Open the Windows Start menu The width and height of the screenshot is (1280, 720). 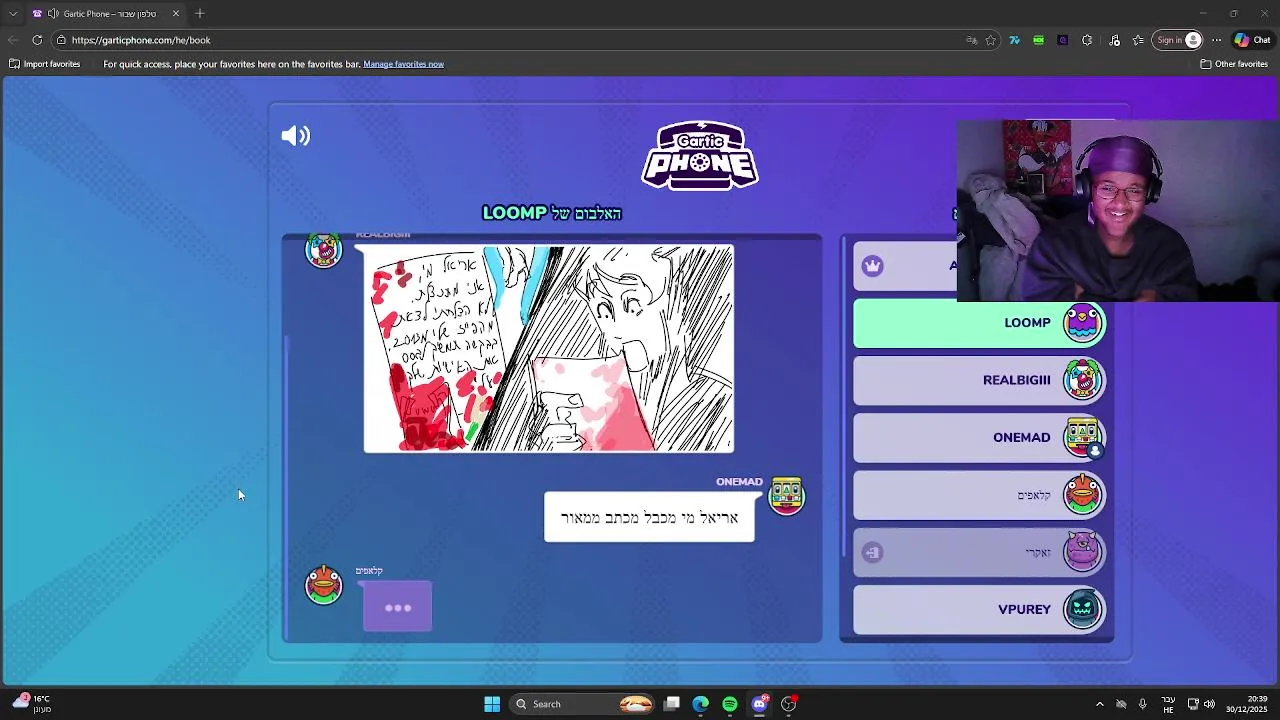pyautogui.click(x=492, y=704)
